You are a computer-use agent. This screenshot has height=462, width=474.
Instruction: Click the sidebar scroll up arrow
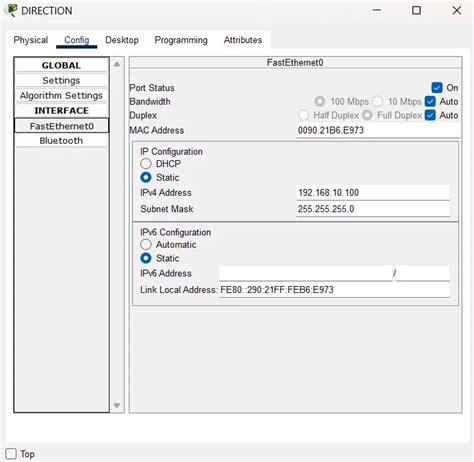pyautogui.click(x=117, y=64)
